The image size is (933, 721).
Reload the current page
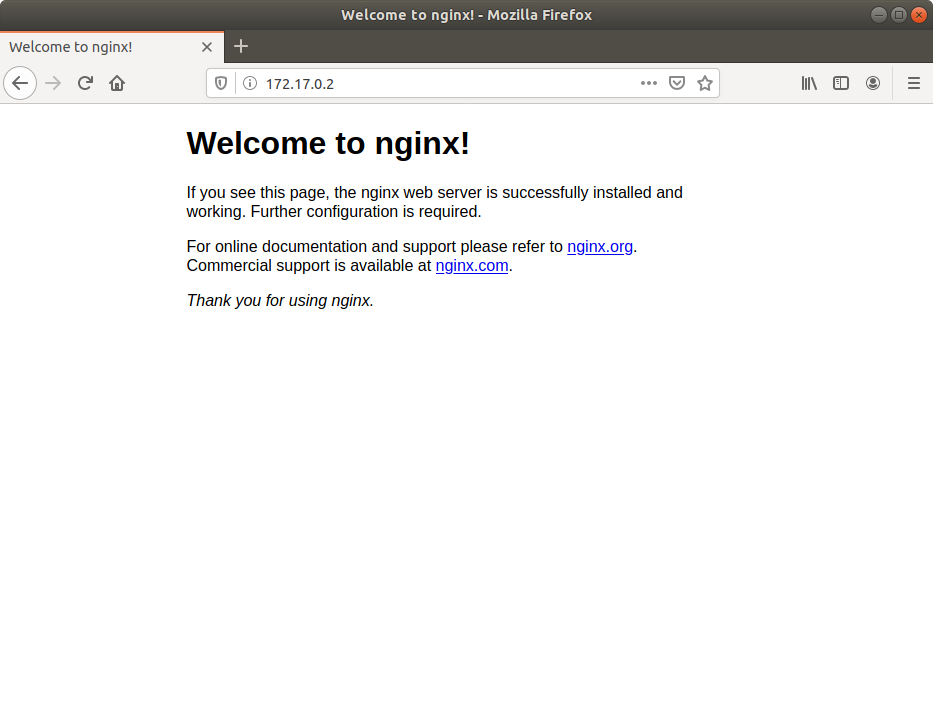click(86, 83)
